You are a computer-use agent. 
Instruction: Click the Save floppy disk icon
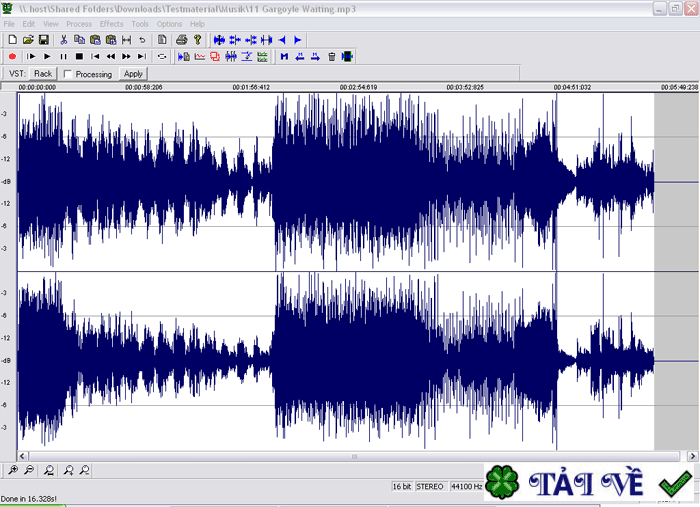[43, 39]
